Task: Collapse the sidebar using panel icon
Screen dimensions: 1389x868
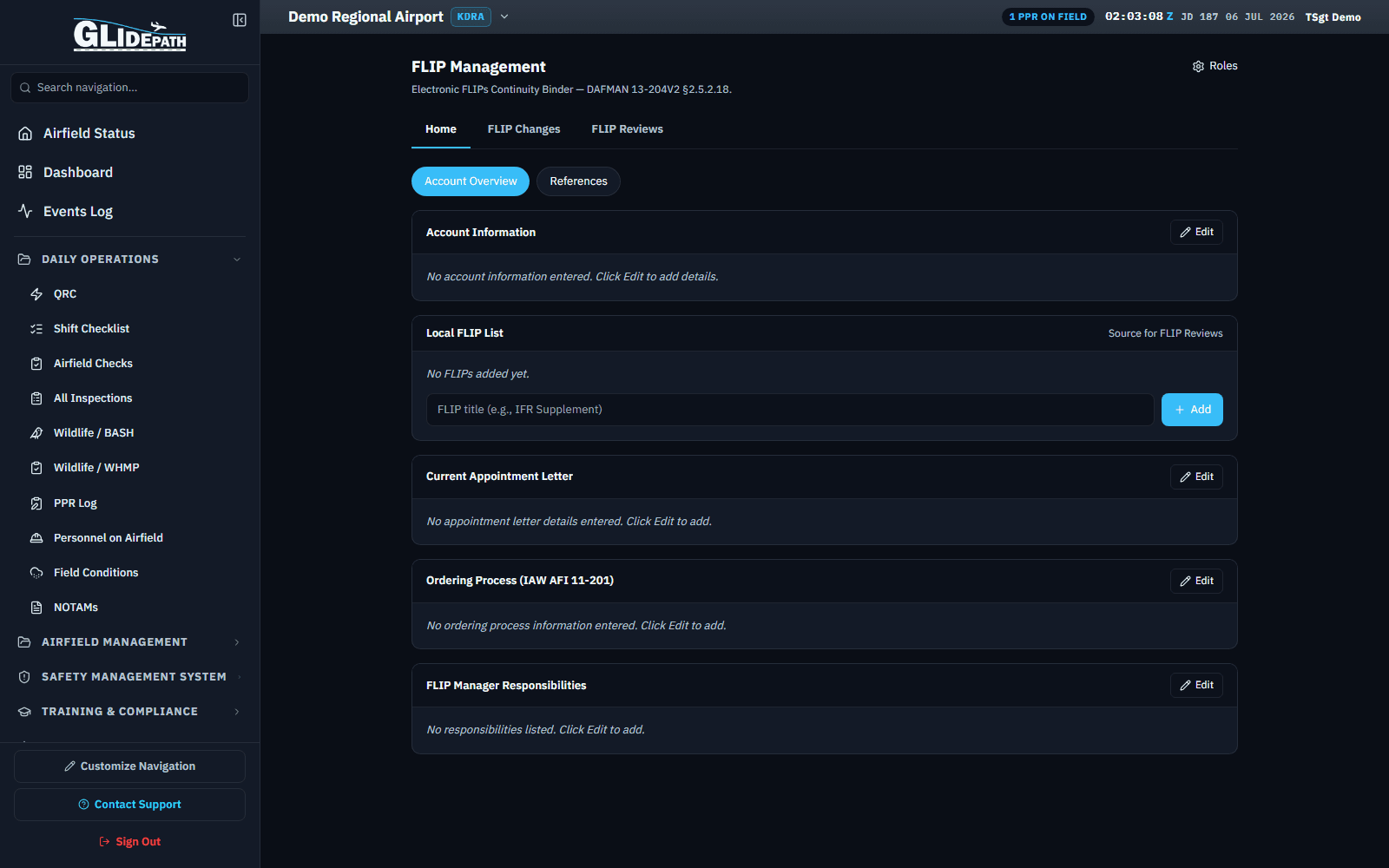Action: pos(240,20)
